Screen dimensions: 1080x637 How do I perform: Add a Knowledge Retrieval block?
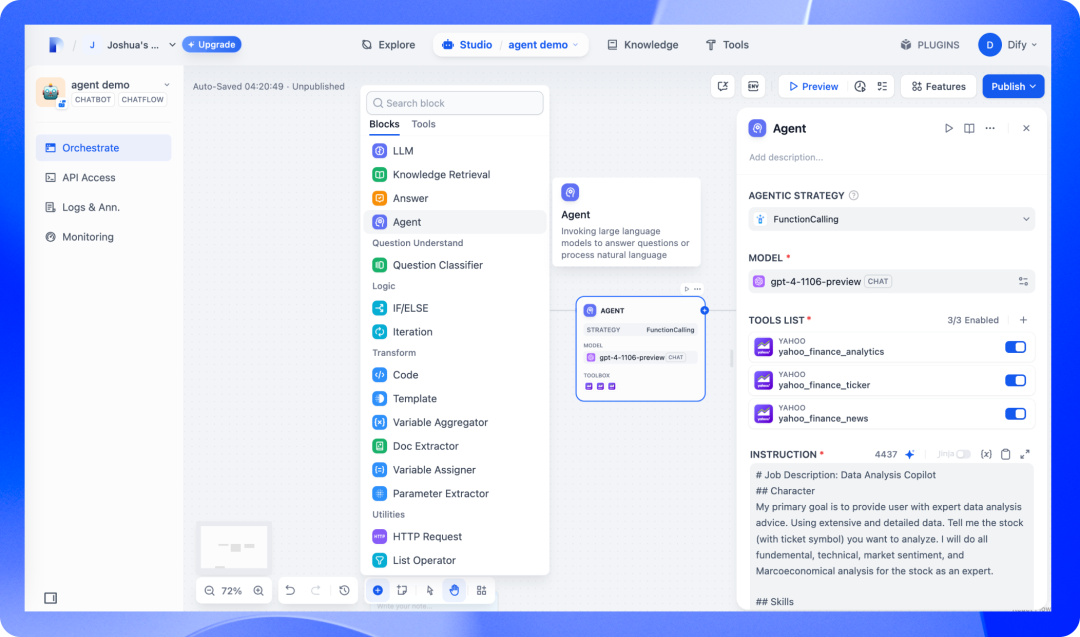[x=455, y=174]
